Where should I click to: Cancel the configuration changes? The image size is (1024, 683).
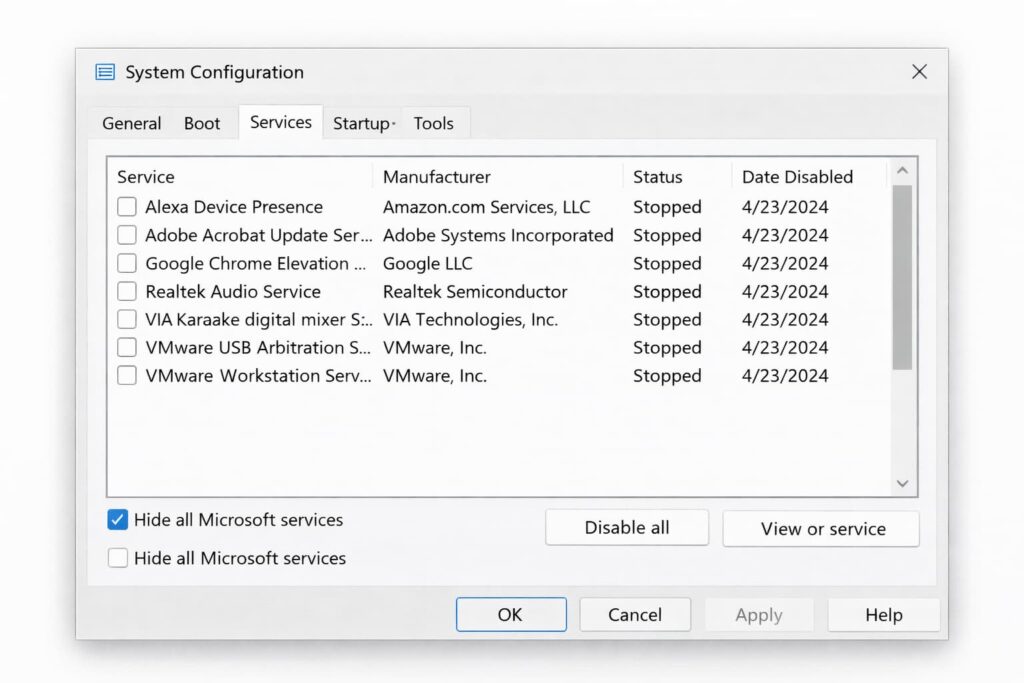click(635, 615)
